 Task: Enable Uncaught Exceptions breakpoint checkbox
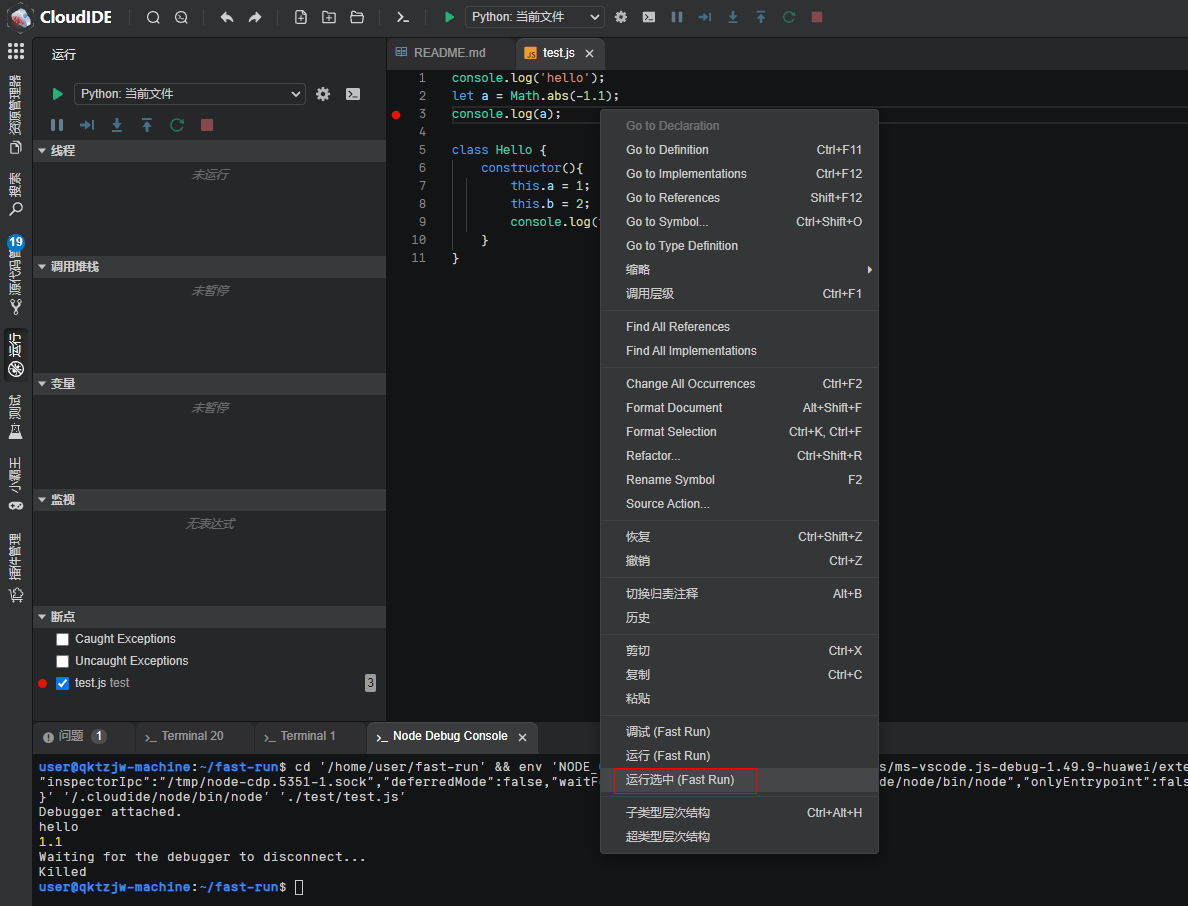[63, 661]
